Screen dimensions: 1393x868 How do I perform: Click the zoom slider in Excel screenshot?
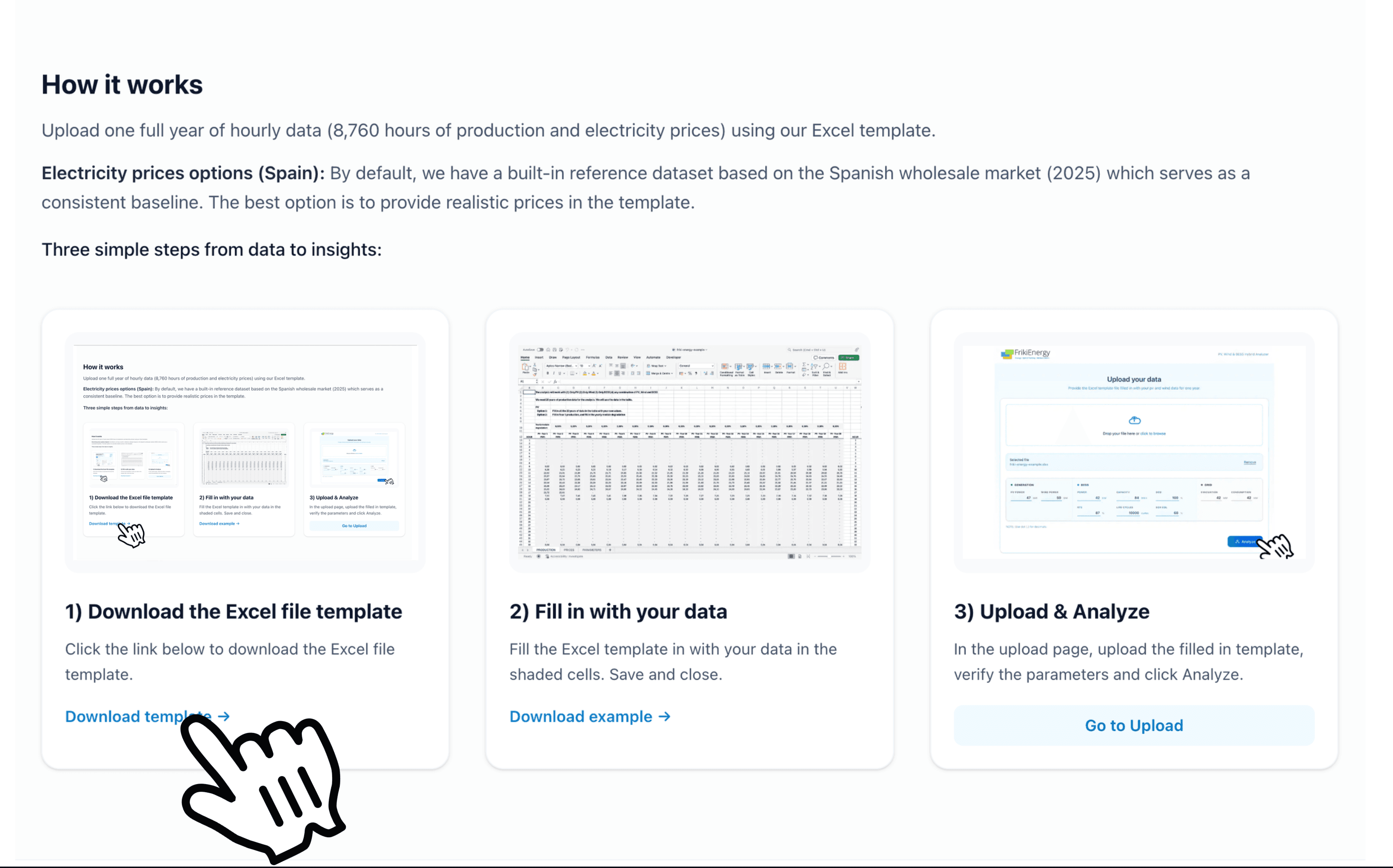pyautogui.click(x=830, y=556)
